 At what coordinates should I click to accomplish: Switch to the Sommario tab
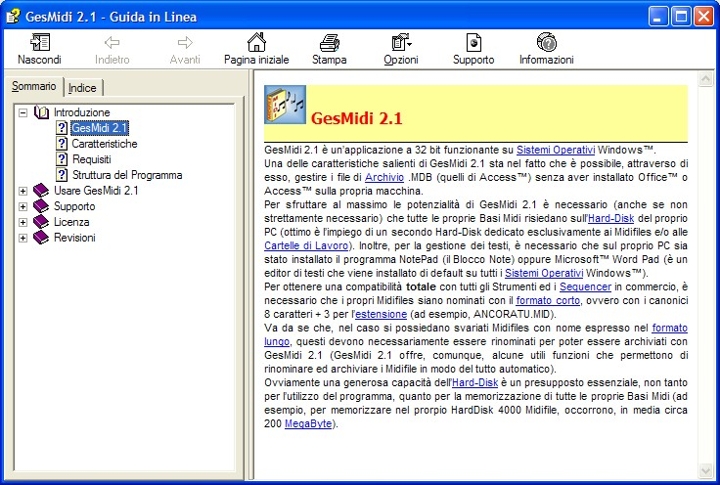(x=34, y=86)
